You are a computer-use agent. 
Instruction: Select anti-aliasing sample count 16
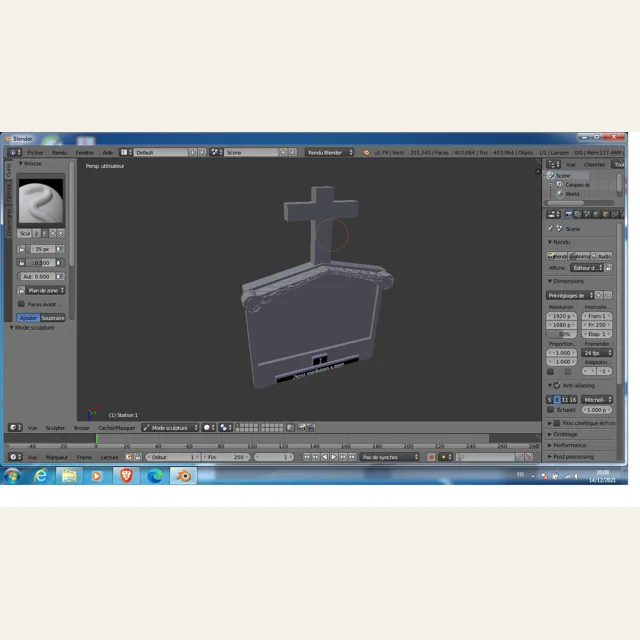573,400
